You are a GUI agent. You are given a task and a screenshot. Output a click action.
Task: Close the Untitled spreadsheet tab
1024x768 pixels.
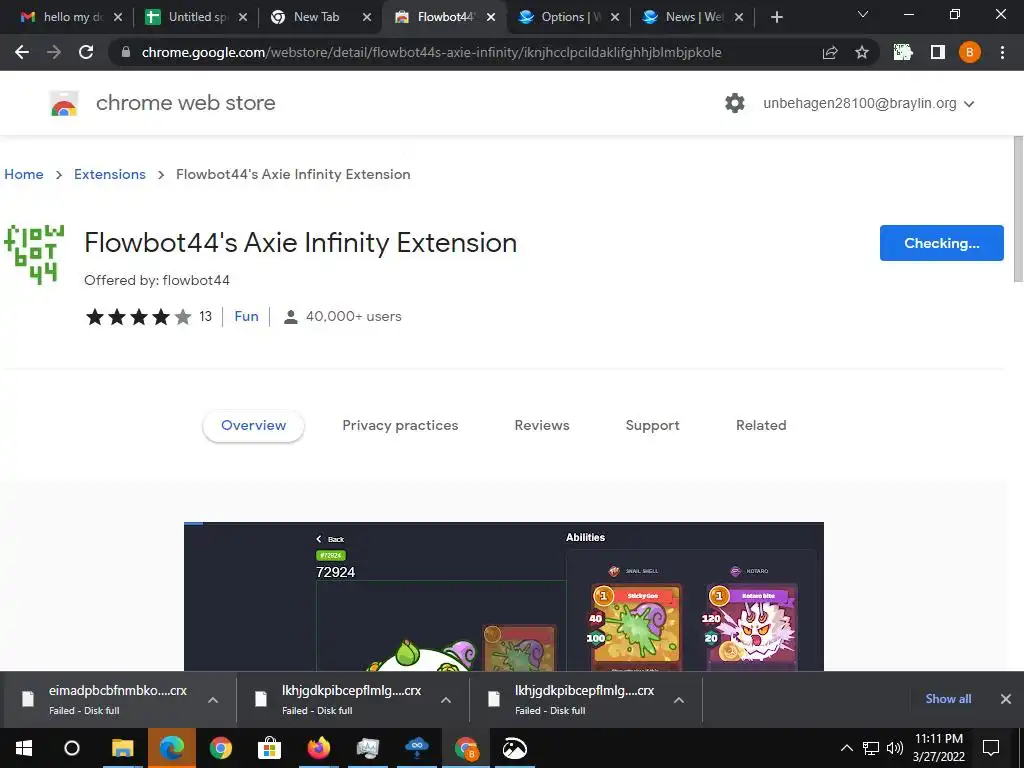pos(243,18)
